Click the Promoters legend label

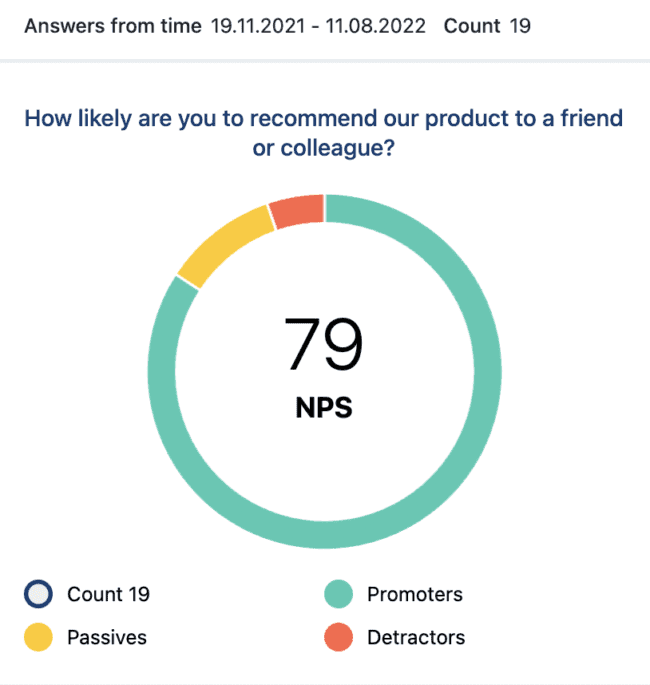(x=415, y=594)
